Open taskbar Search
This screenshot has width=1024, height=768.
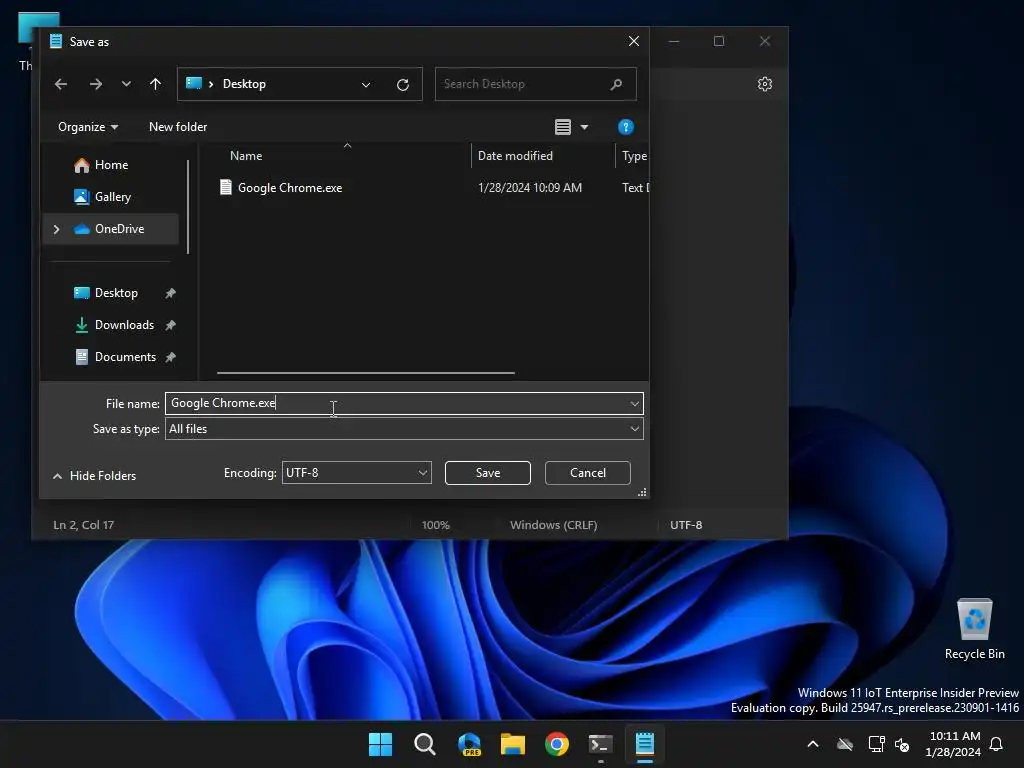[424, 744]
